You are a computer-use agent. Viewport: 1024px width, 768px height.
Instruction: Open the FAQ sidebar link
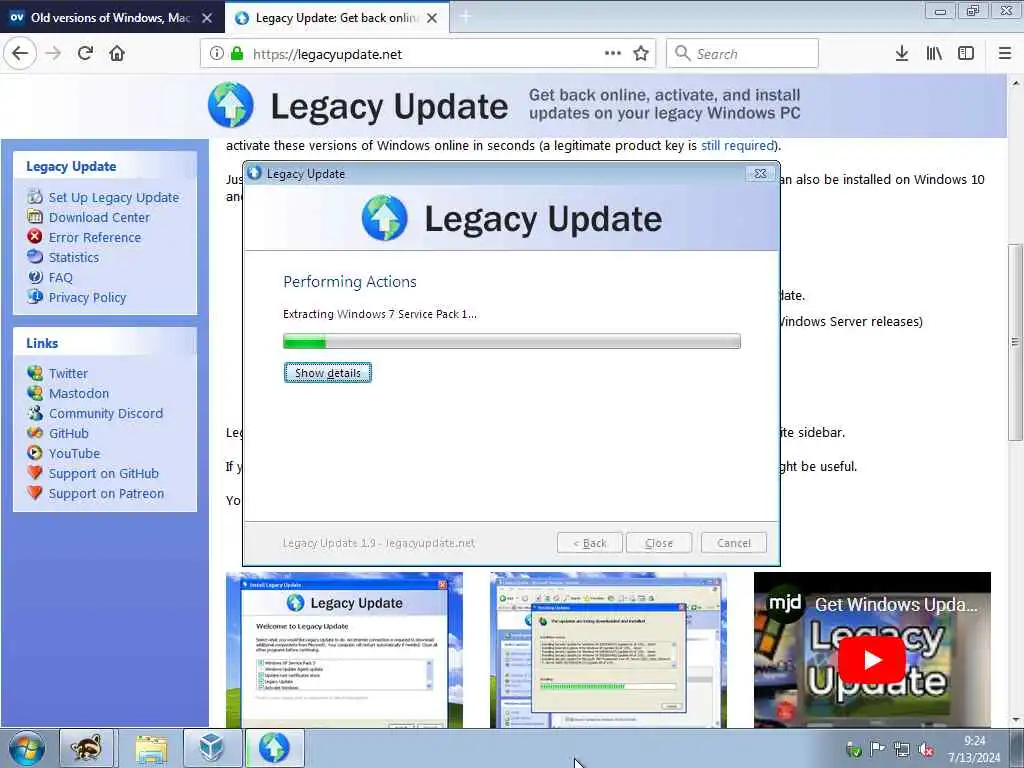(61, 278)
